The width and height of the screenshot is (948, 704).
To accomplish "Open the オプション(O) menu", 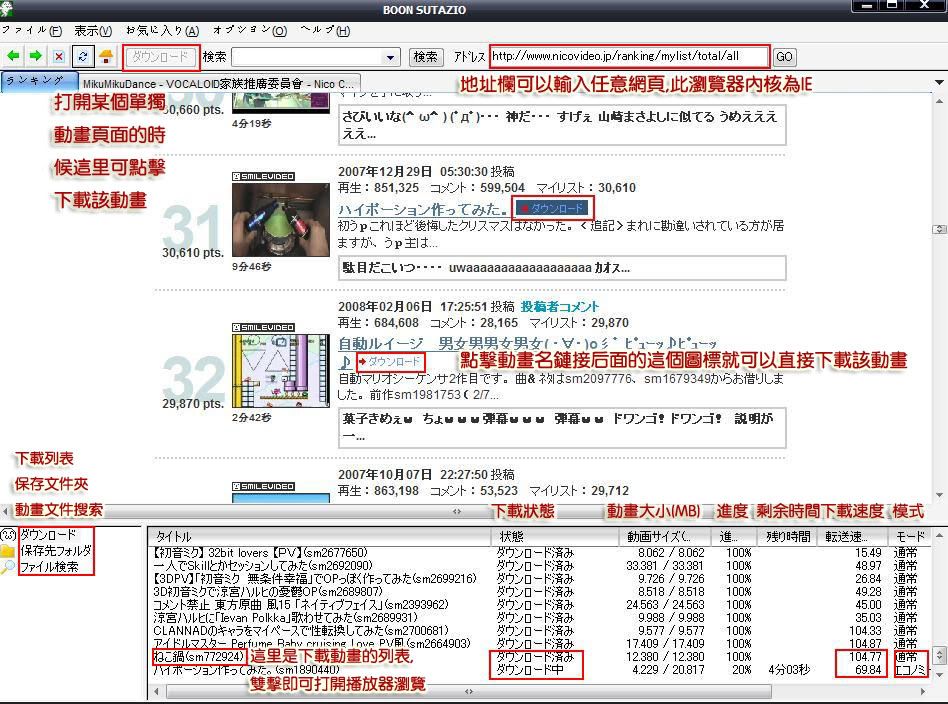I will click(250, 30).
